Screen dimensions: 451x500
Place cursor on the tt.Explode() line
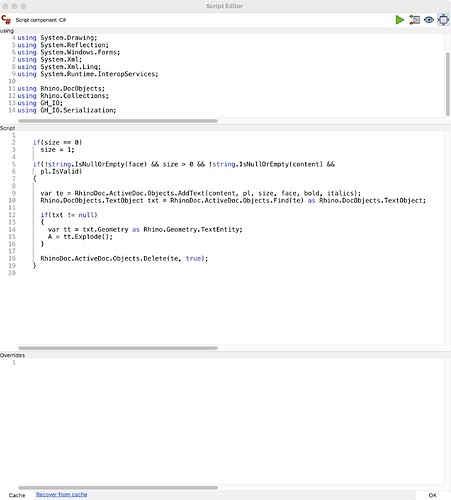pyautogui.click(x=80, y=237)
